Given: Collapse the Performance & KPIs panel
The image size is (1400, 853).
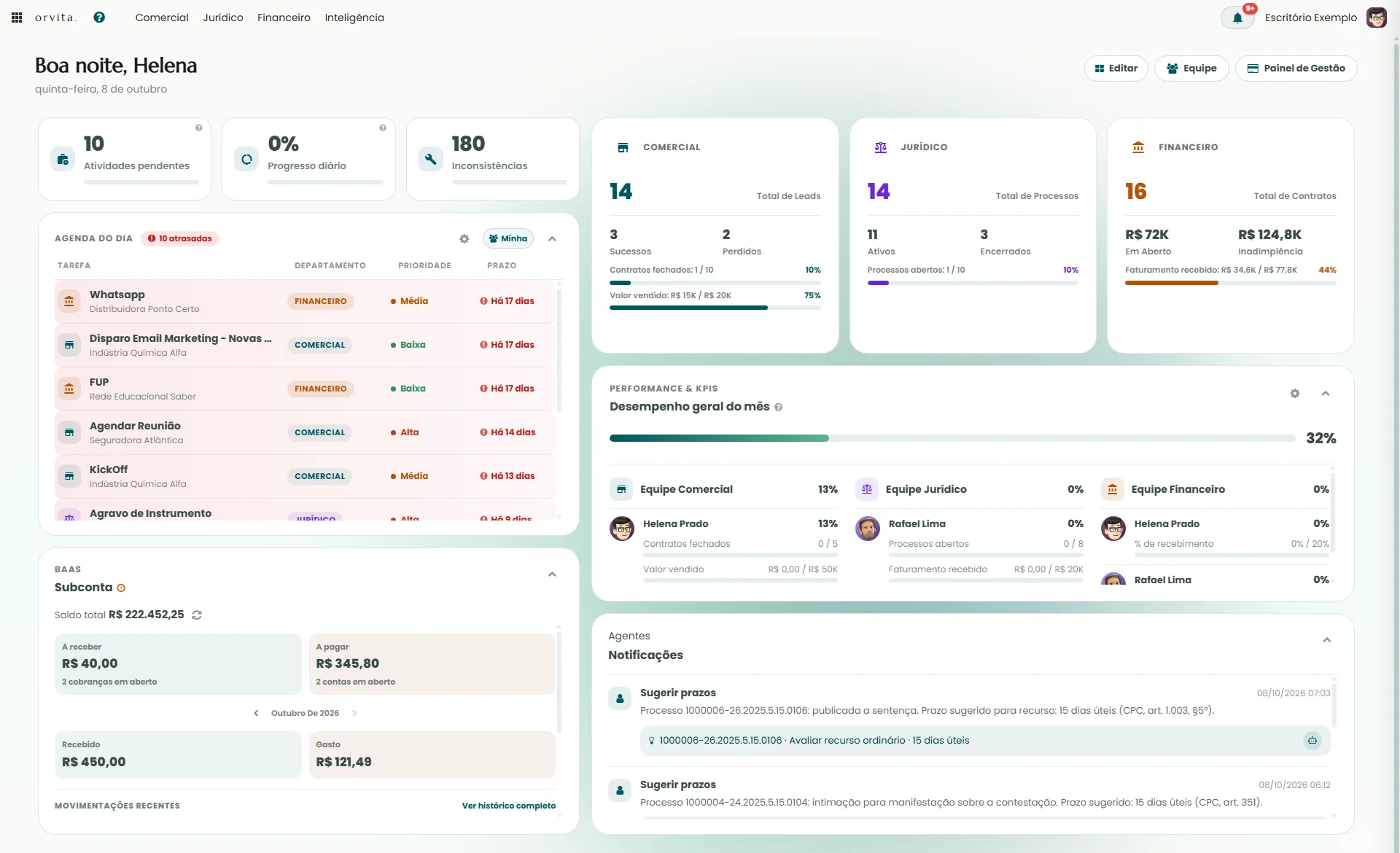Looking at the screenshot, I should (x=1326, y=394).
